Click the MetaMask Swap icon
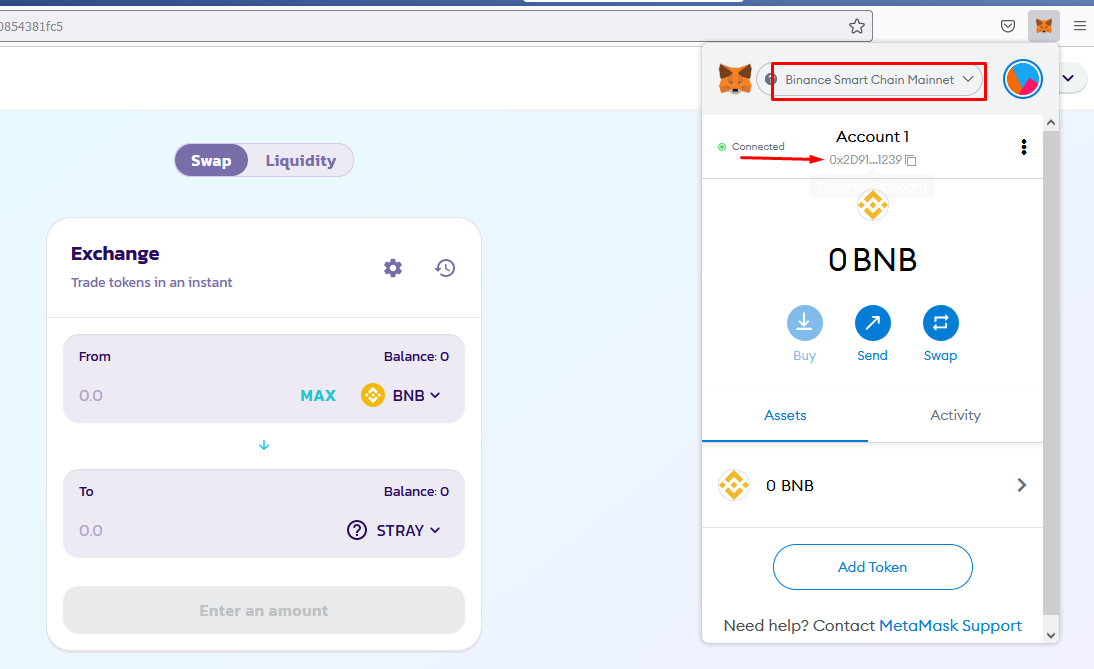The width and height of the screenshot is (1094, 669). 941,323
